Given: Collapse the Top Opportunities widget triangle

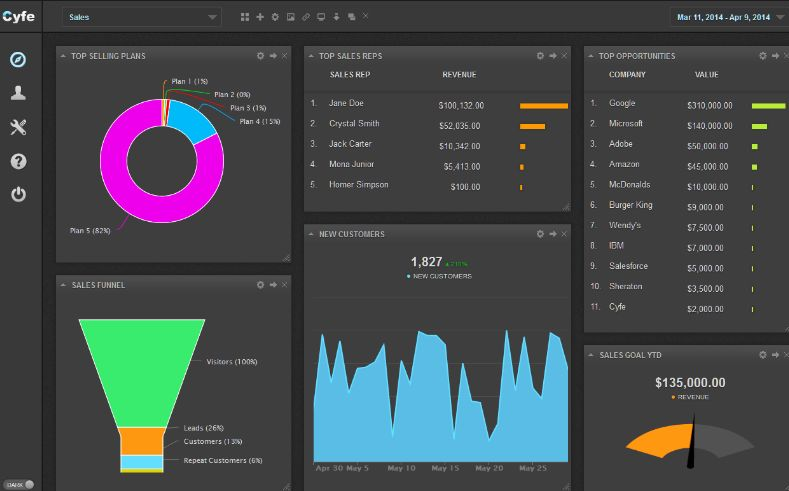Looking at the screenshot, I should click(x=591, y=56).
